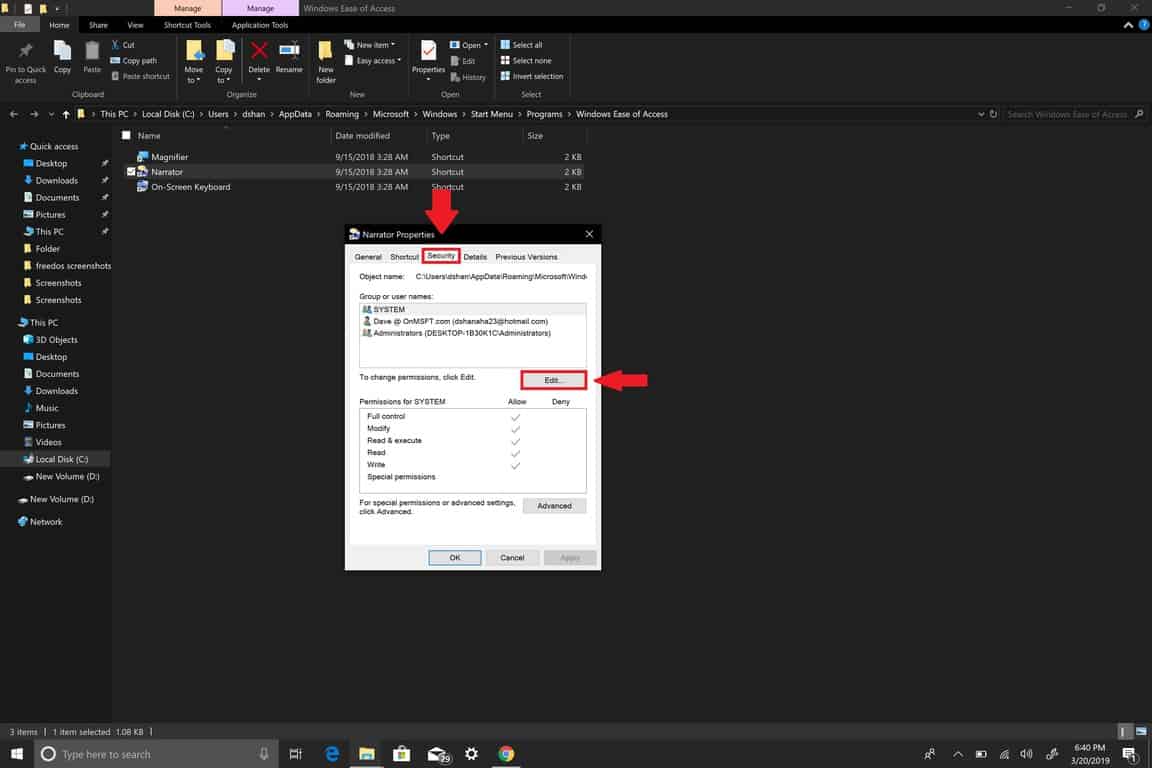Click the Advanced button
This screenshot has height=768, width=1152.
point(554,506)
